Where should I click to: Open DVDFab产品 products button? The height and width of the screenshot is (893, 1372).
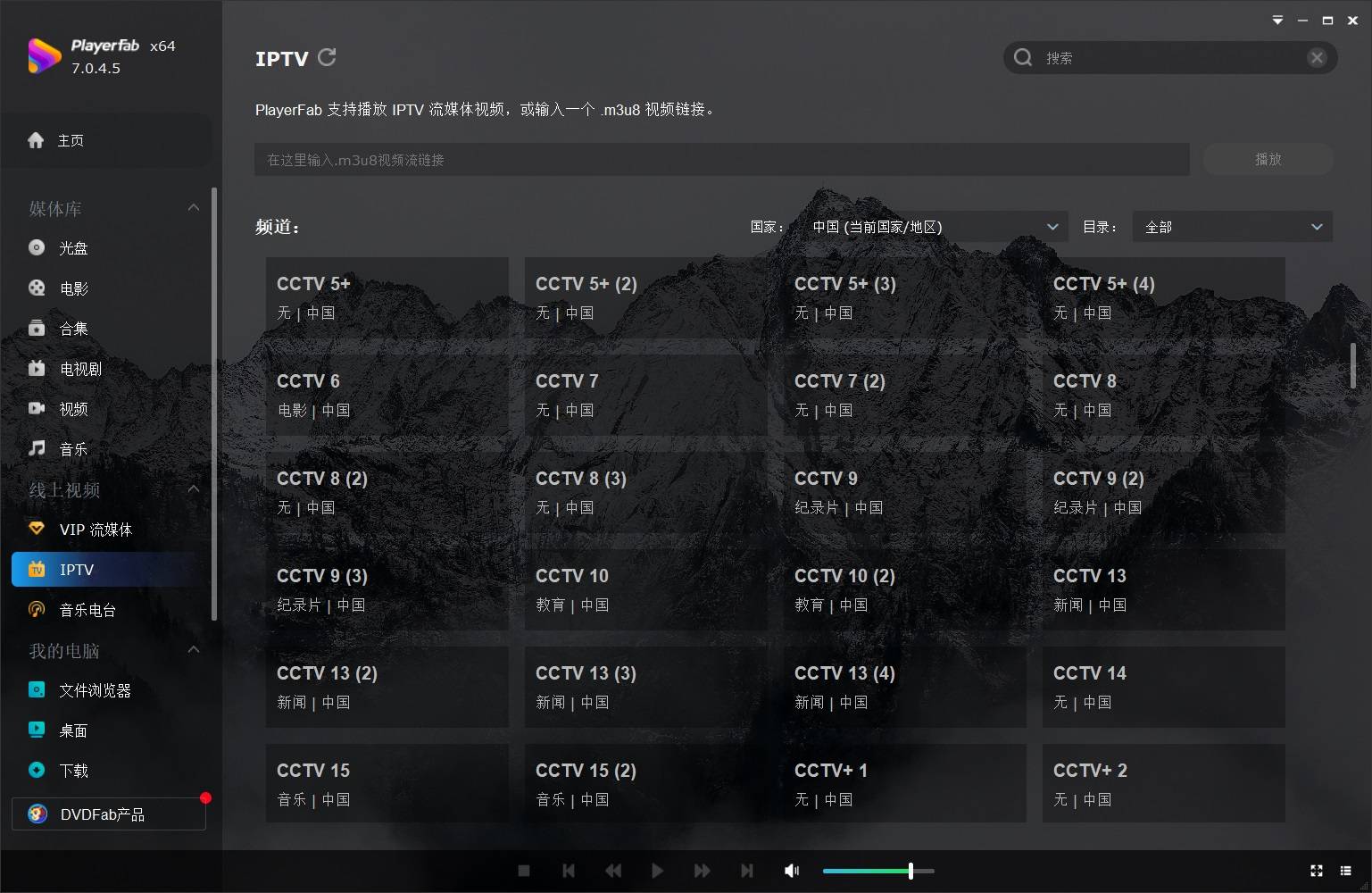109,814
